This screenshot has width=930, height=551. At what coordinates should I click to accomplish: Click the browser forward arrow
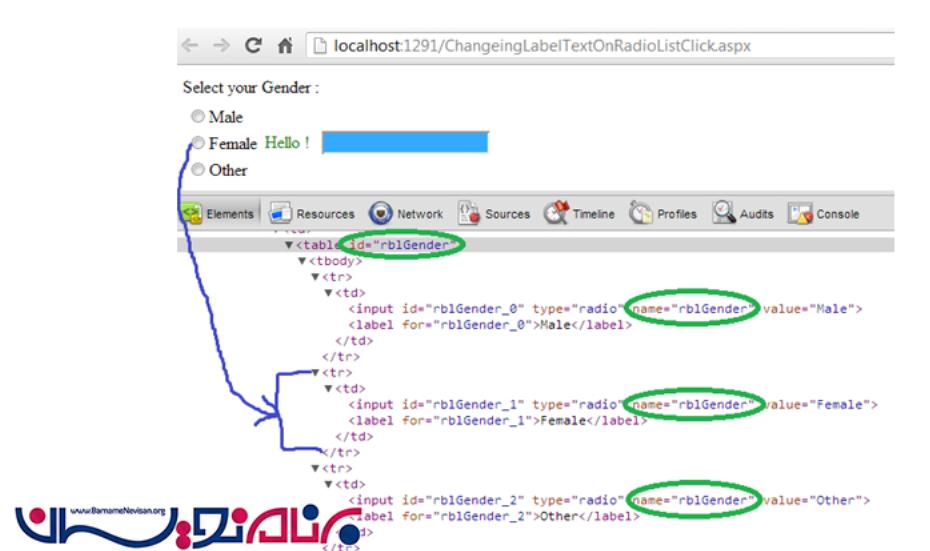coord(221,45)
